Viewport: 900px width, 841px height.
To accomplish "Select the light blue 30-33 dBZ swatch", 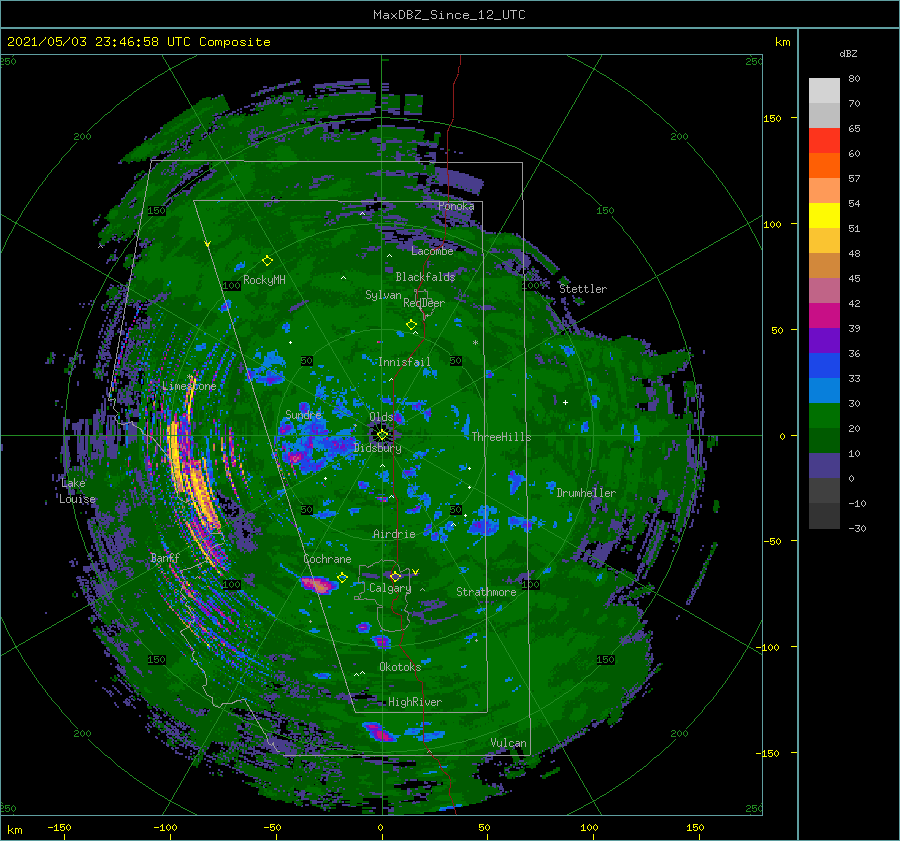I will tap(824, 391).
